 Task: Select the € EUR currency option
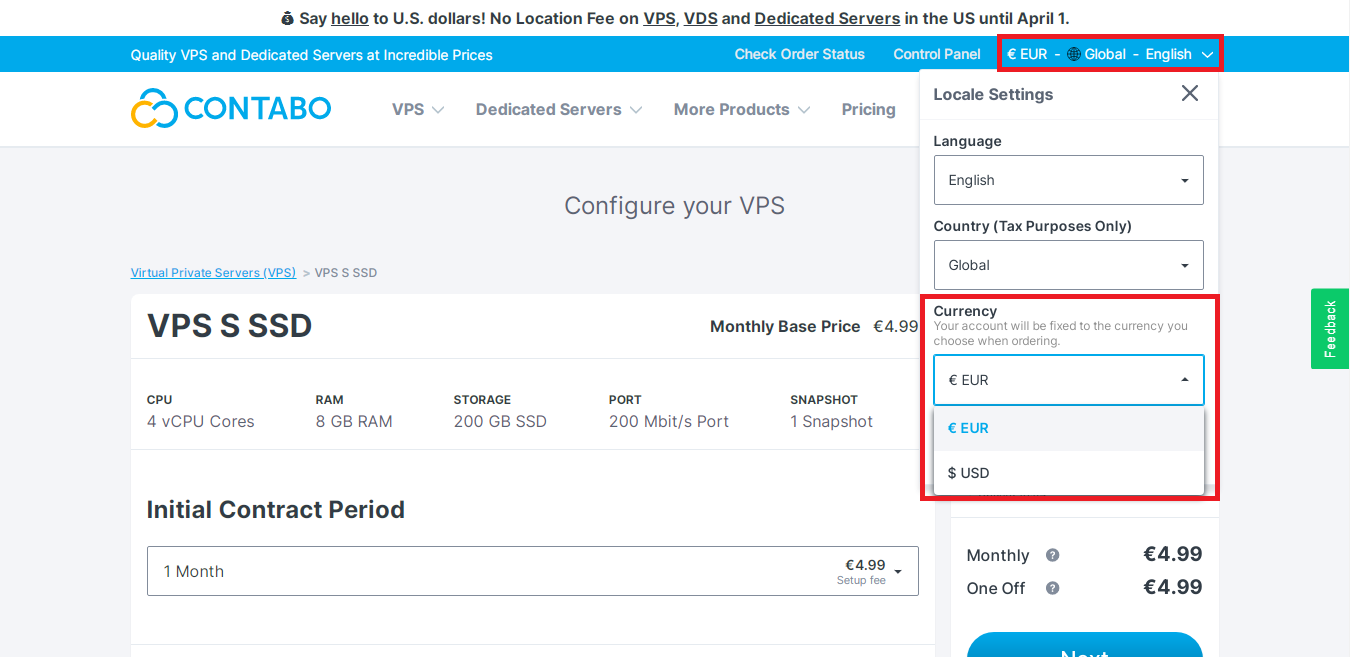1068,428
